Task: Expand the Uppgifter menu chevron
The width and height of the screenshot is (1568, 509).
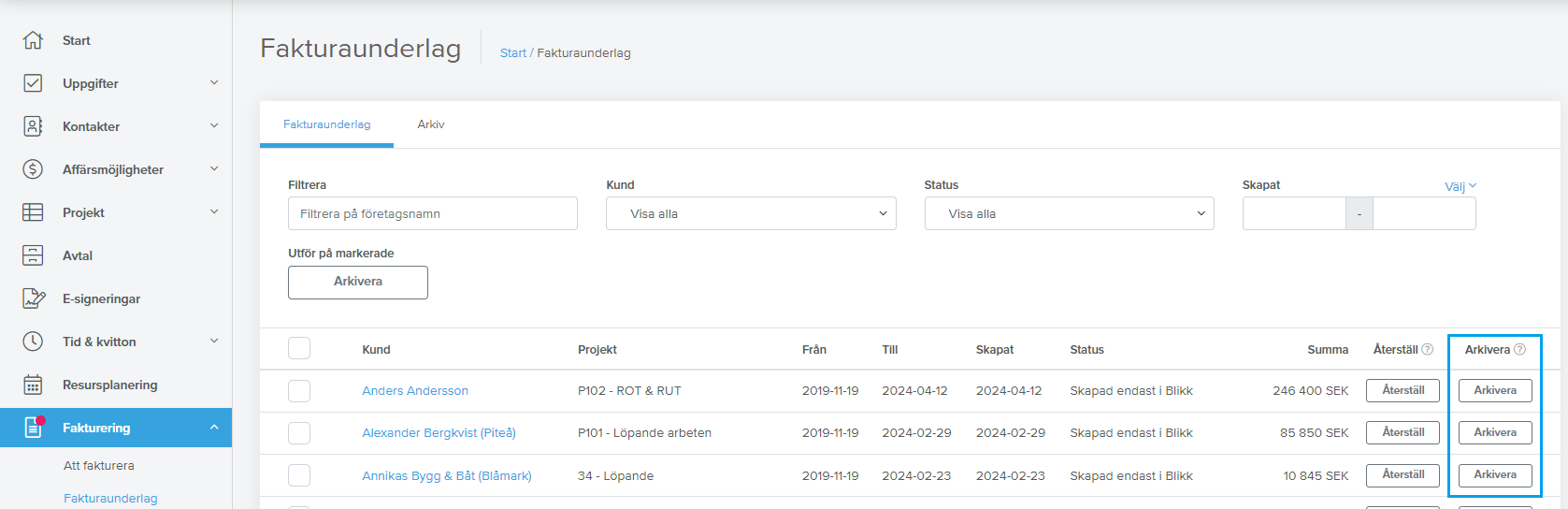Action: point(214,82)
